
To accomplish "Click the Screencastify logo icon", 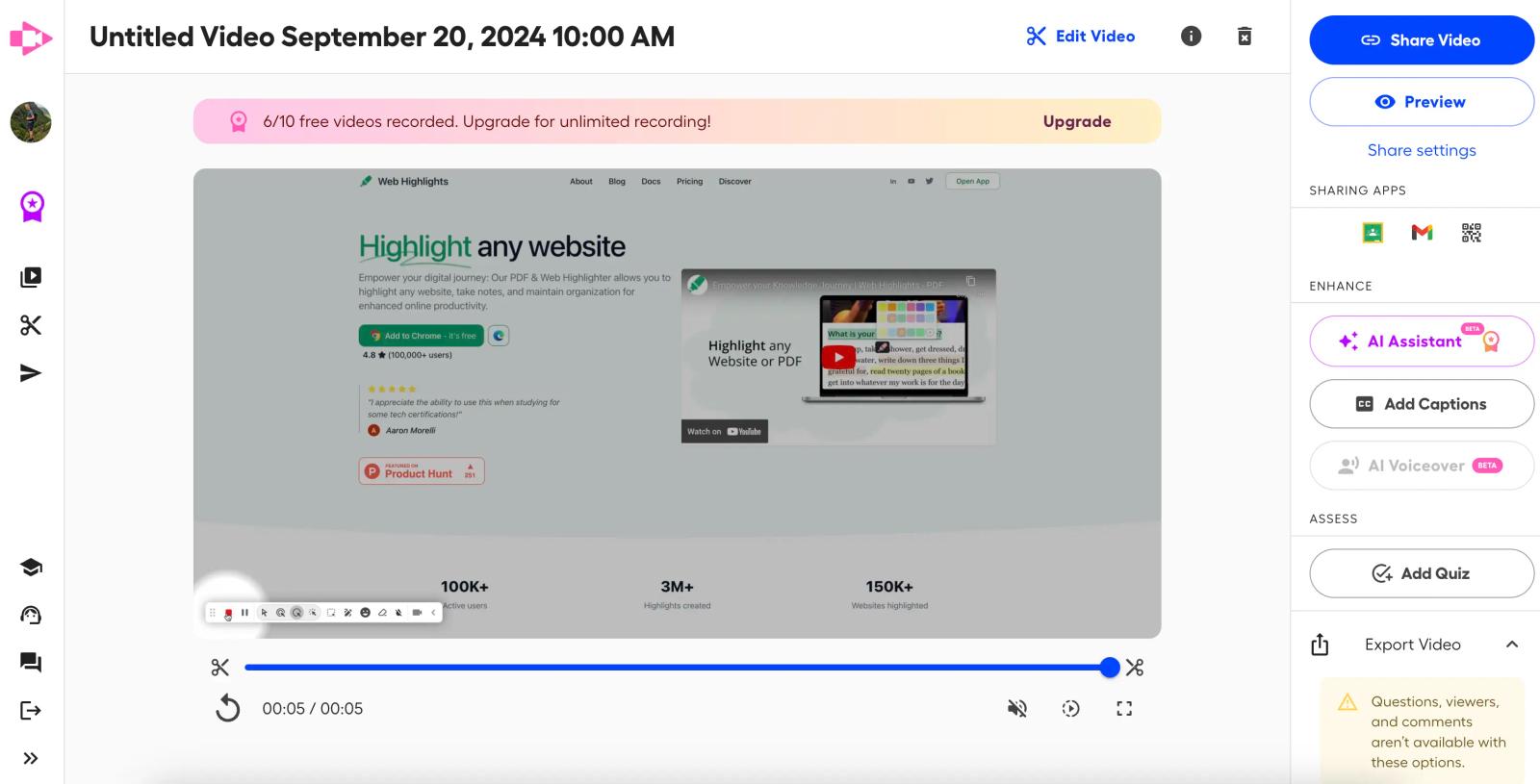I will (x=31, y=38).
